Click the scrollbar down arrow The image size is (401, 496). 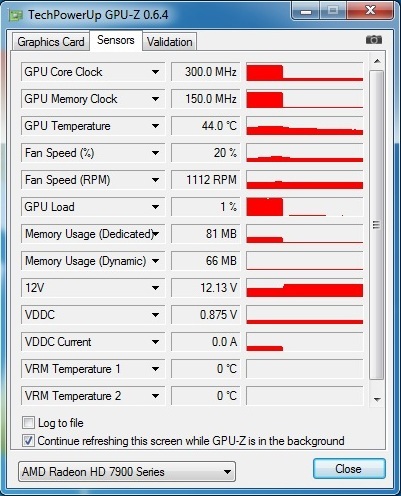[377, 399]
